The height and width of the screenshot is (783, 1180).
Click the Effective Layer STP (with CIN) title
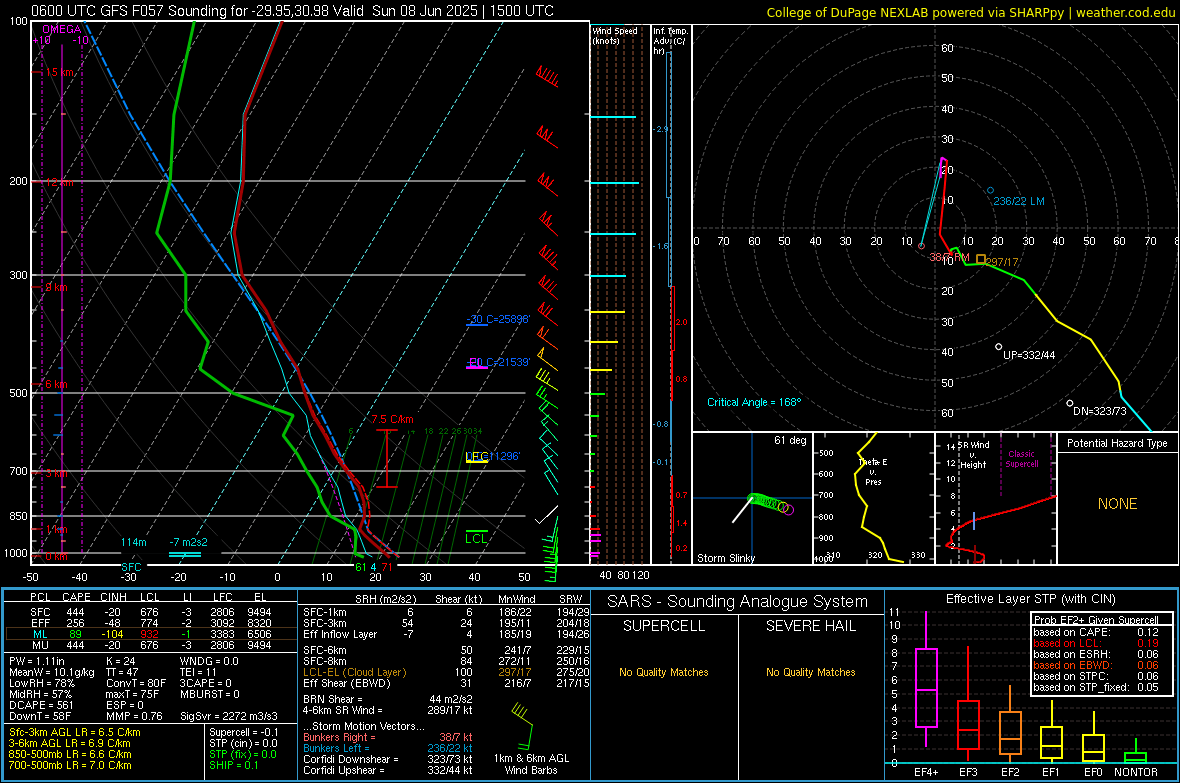point(1030,599)
